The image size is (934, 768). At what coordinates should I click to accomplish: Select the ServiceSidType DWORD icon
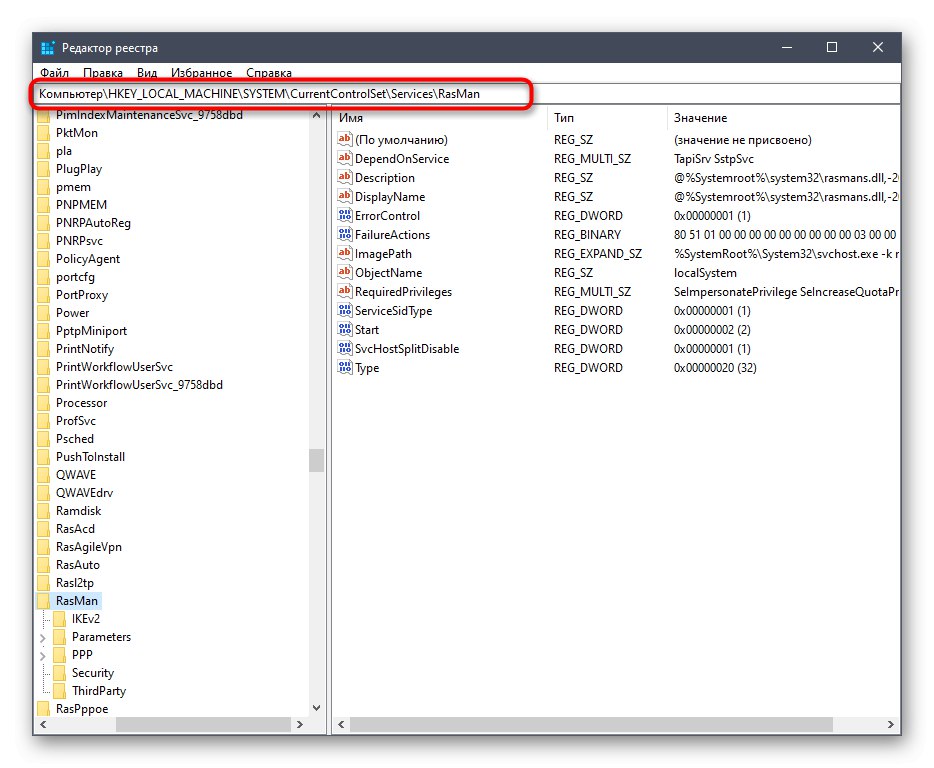point(344,310)
